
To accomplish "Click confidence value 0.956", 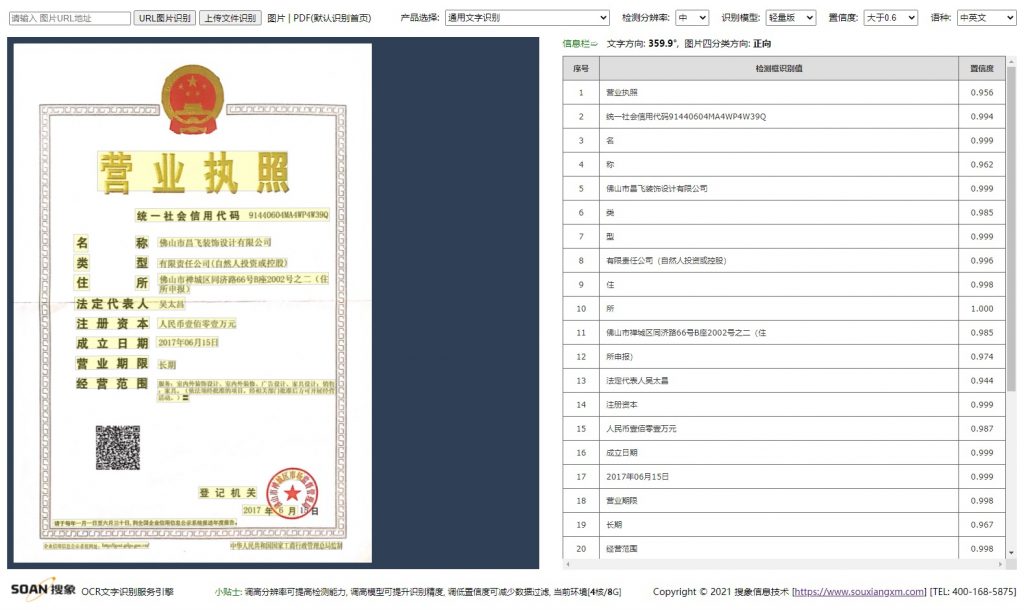I will pyautogui.click(x=982, y=93).
